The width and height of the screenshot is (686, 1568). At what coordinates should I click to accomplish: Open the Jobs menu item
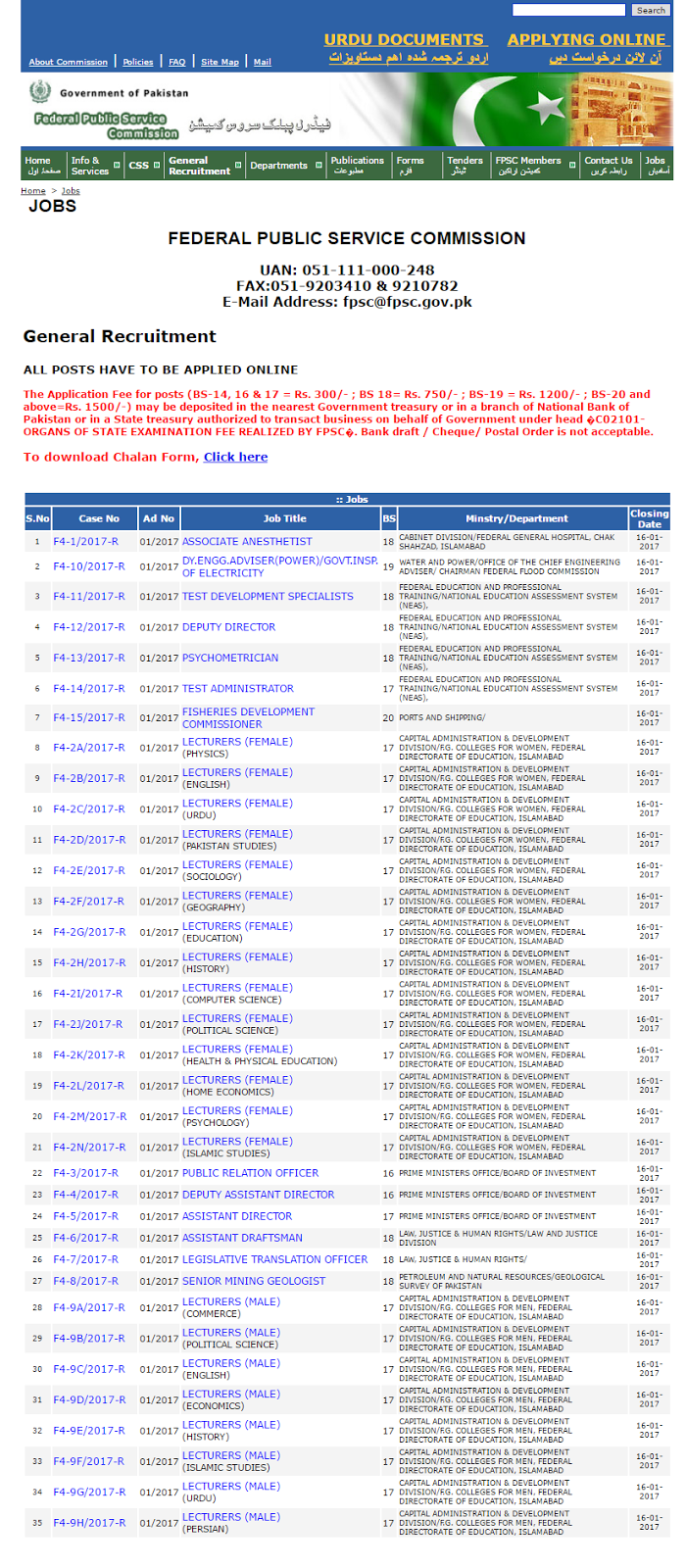656,165
